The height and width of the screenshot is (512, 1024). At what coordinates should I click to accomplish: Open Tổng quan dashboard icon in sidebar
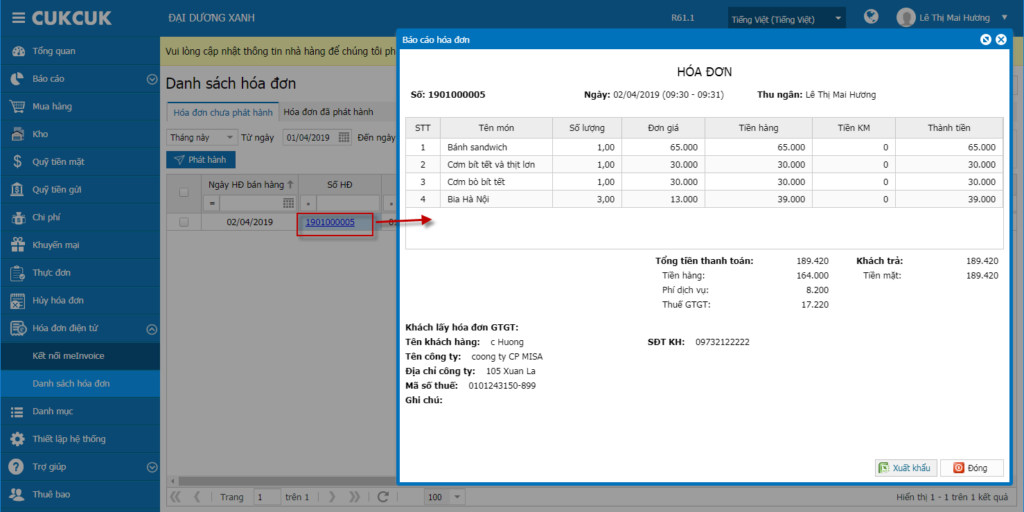pos(18,51)
